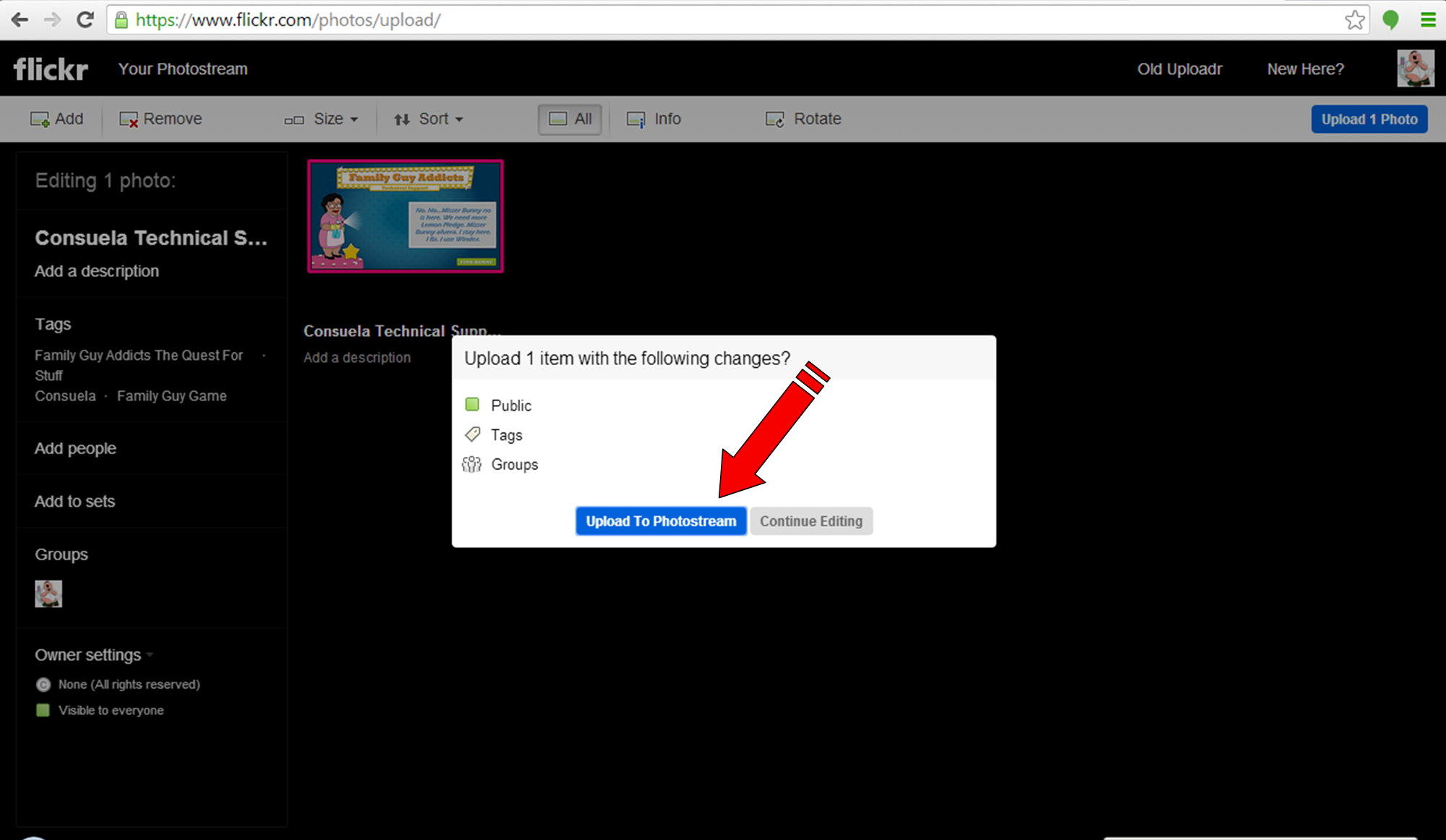Click the flickr logo

pyautogui.click(x=51, y=69)
